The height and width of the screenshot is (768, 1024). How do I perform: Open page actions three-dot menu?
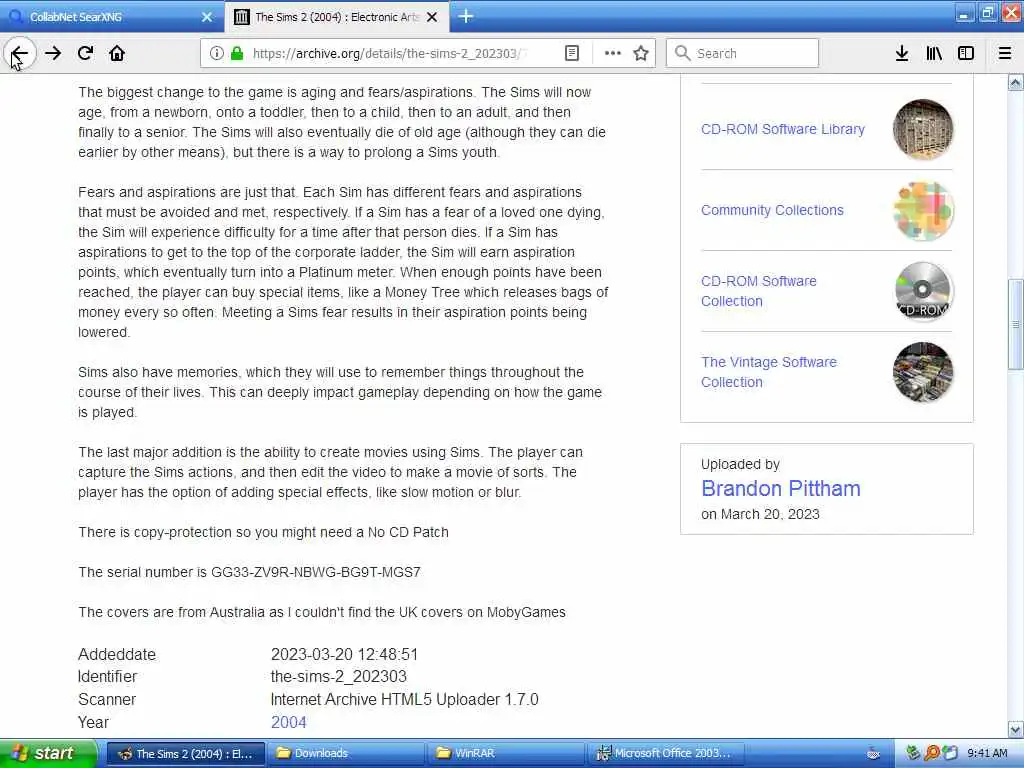[x=613, y=54]
